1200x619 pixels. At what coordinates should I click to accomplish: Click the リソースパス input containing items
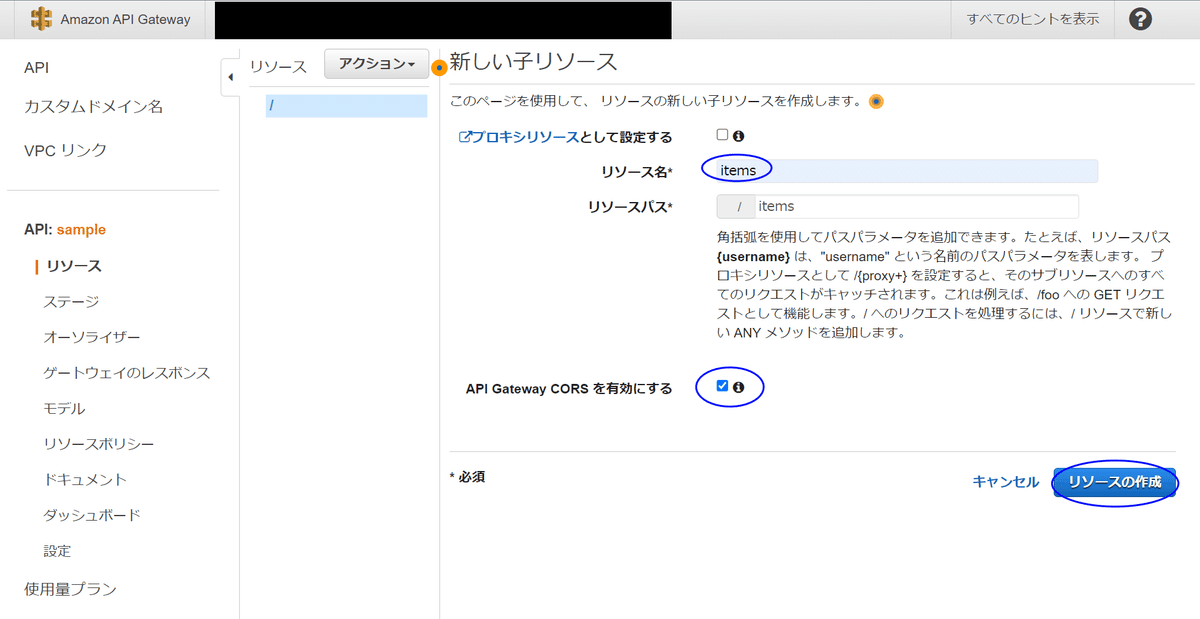(x=900, y=206)
